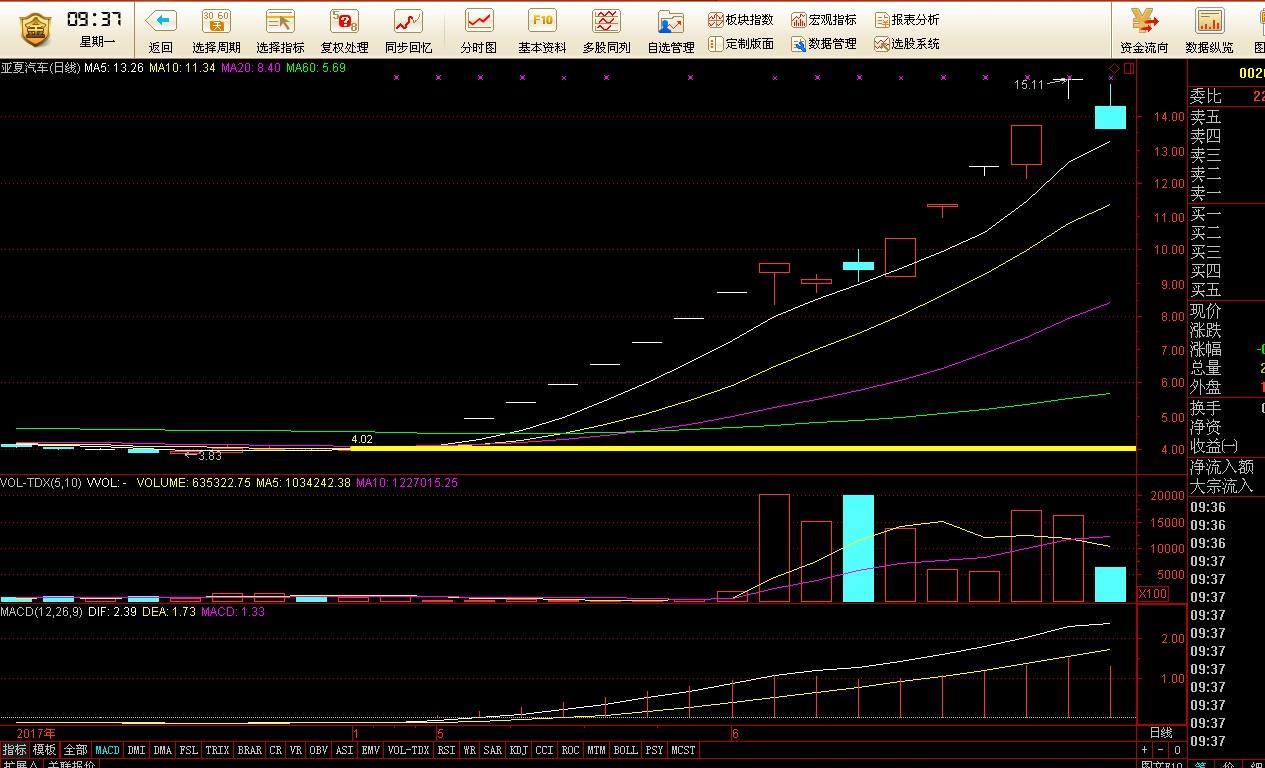Click the gold shield app logo
The height and width of the screenshot is (768, 1265).
(35, 29)
